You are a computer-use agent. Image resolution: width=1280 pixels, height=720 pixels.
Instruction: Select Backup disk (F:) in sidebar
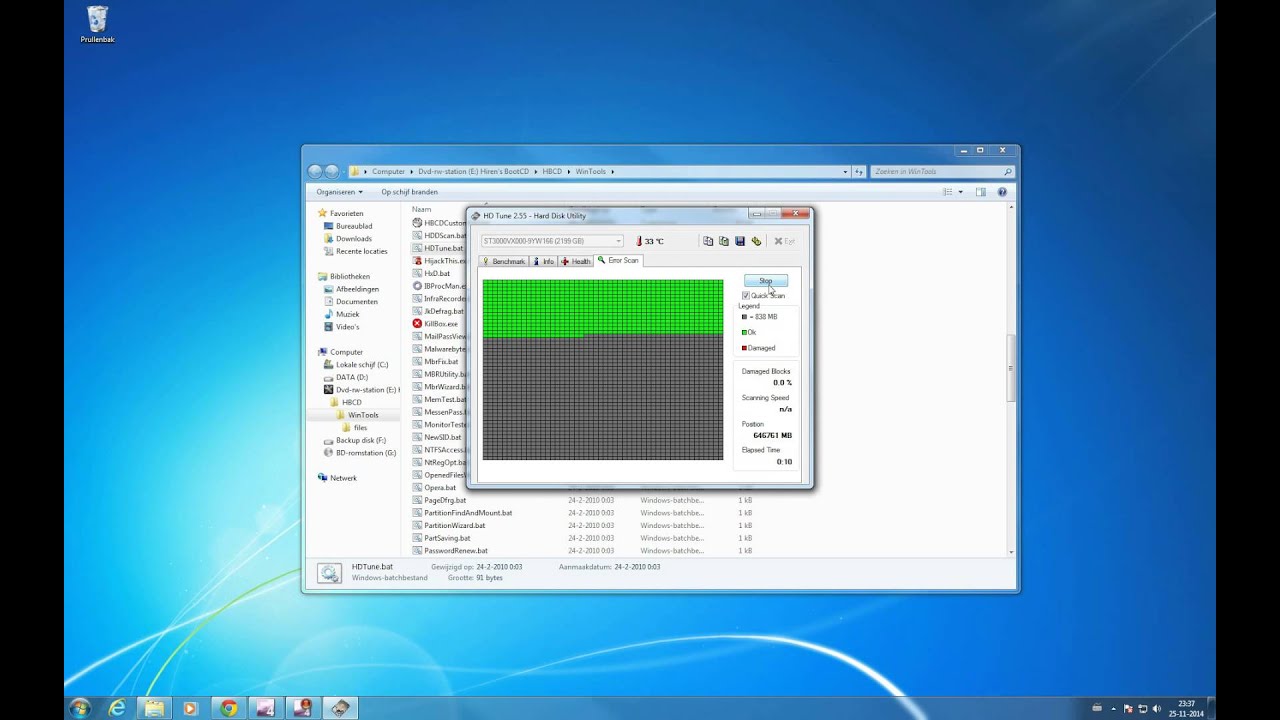tap(354, 440)
